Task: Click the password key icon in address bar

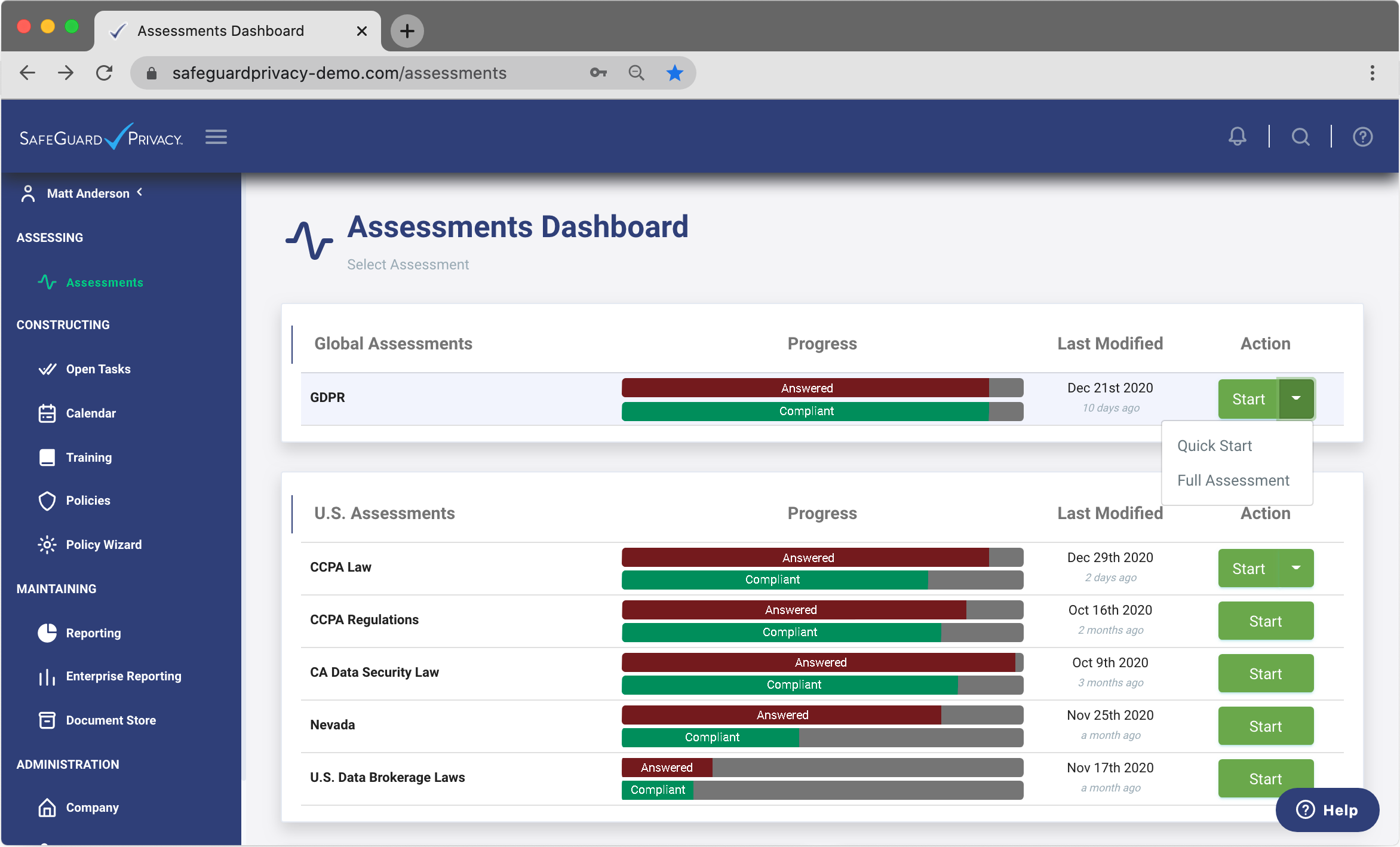Action: (598, 73)
